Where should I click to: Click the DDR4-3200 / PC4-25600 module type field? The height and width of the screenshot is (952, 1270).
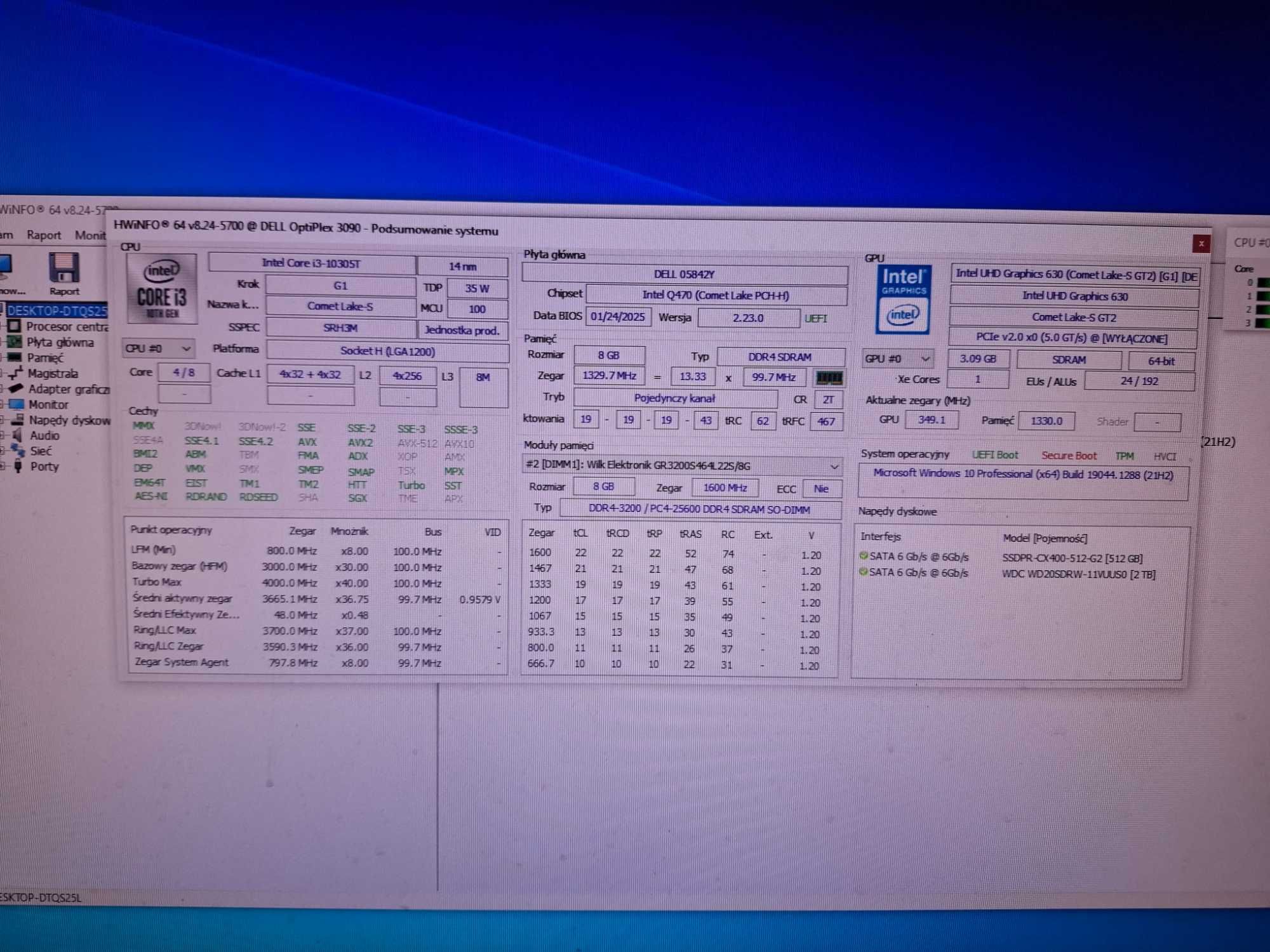700,509
